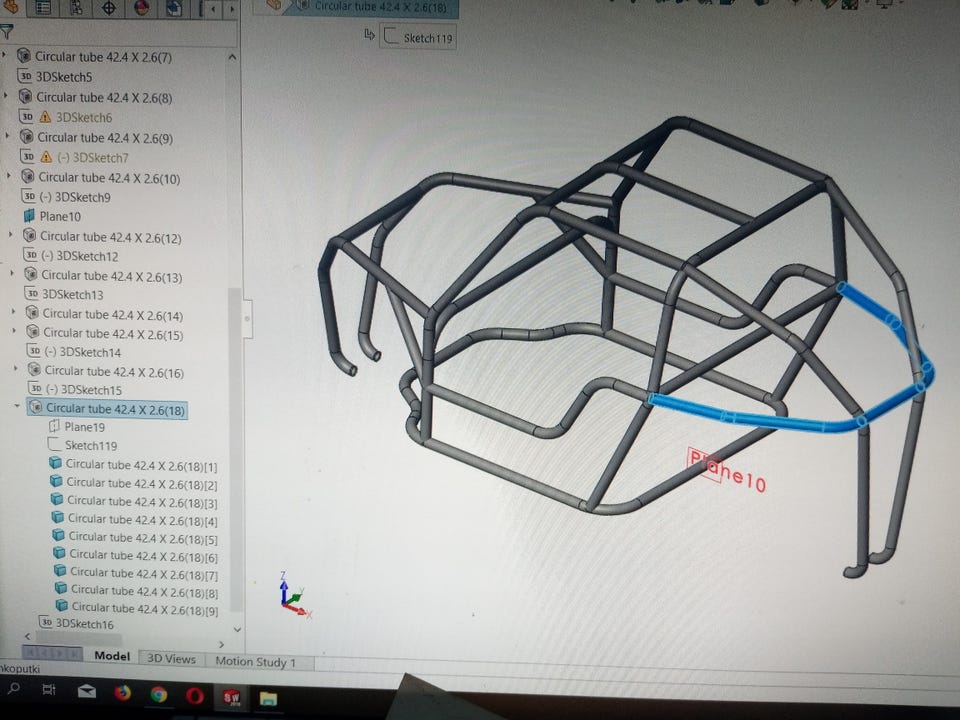This screenshot has height=720, width=960.
Task: Select (-) 3DSketch15 tree entry
Action: pos(84,390)
